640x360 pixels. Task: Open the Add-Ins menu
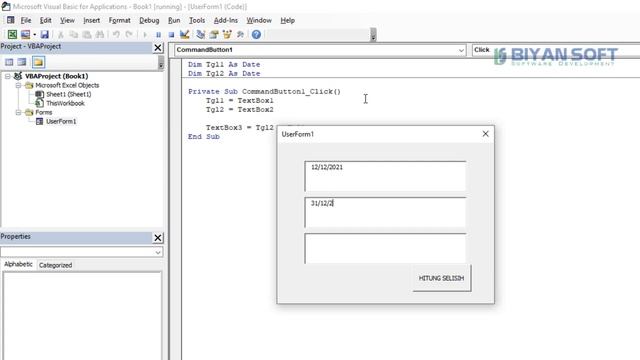(x=226, y=20)
